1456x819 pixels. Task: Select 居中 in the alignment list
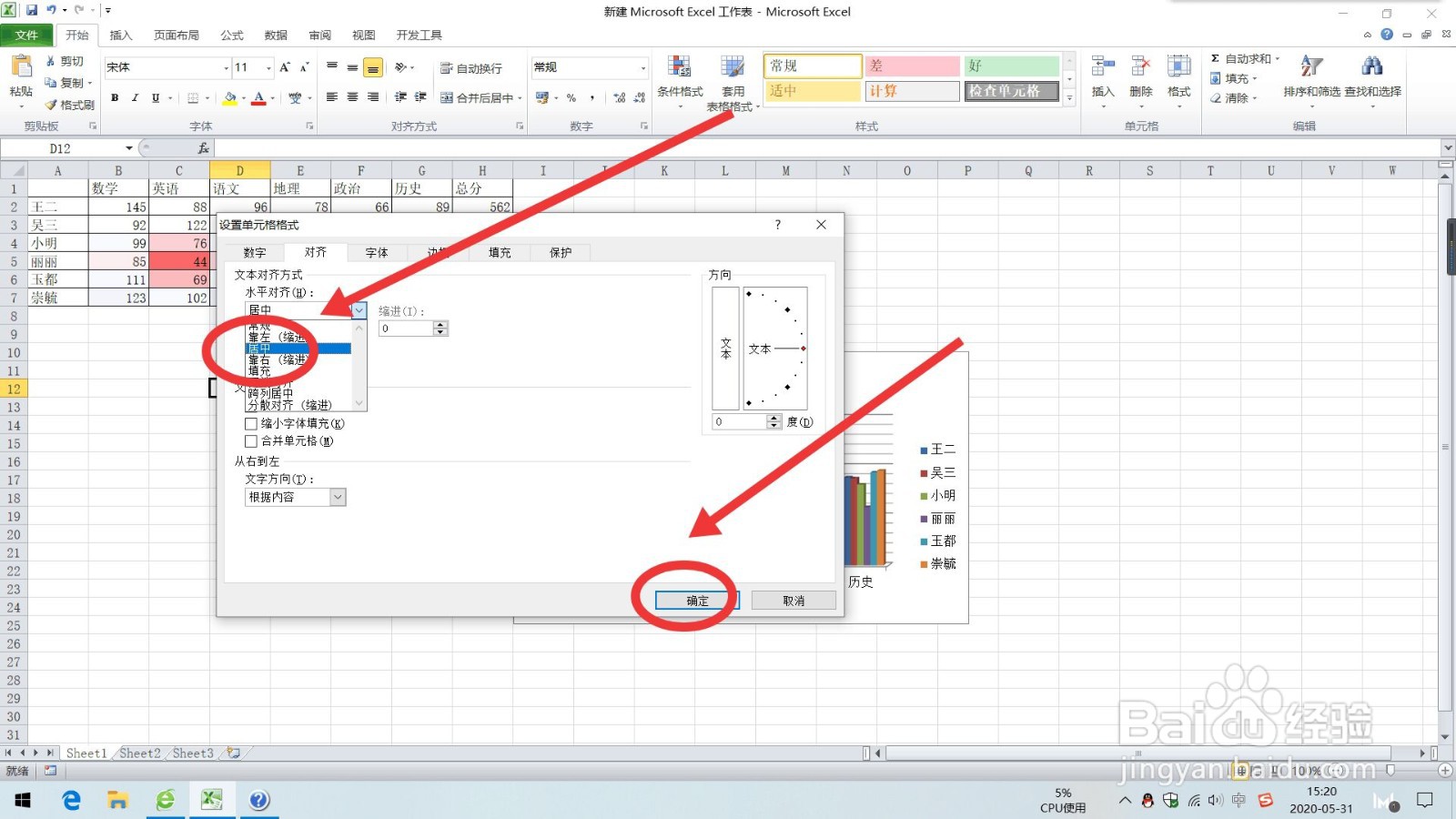[x=298, y=349]
